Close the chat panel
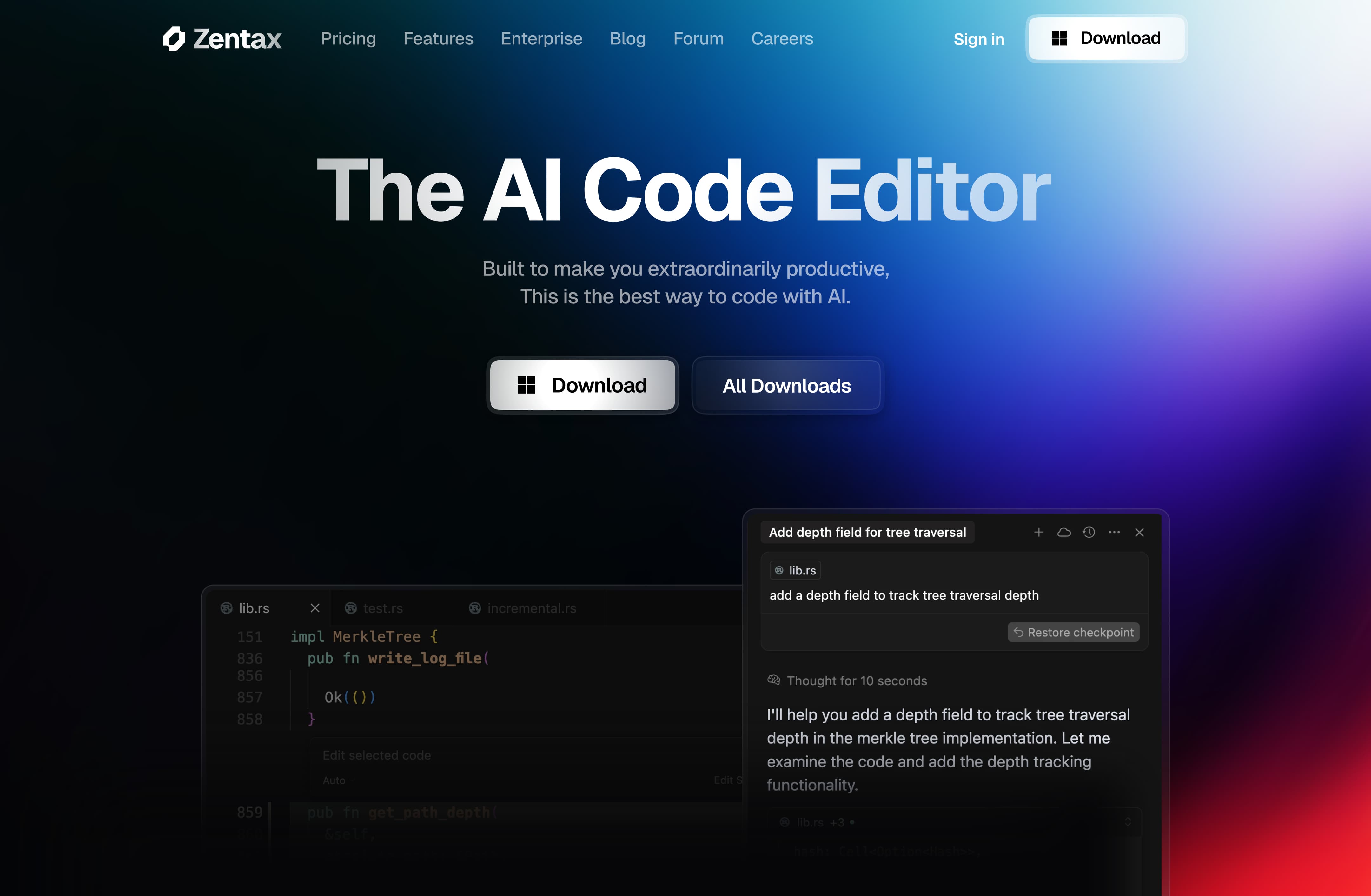The height and width of the screenshot is (896, 1371). click(1139, 532)
